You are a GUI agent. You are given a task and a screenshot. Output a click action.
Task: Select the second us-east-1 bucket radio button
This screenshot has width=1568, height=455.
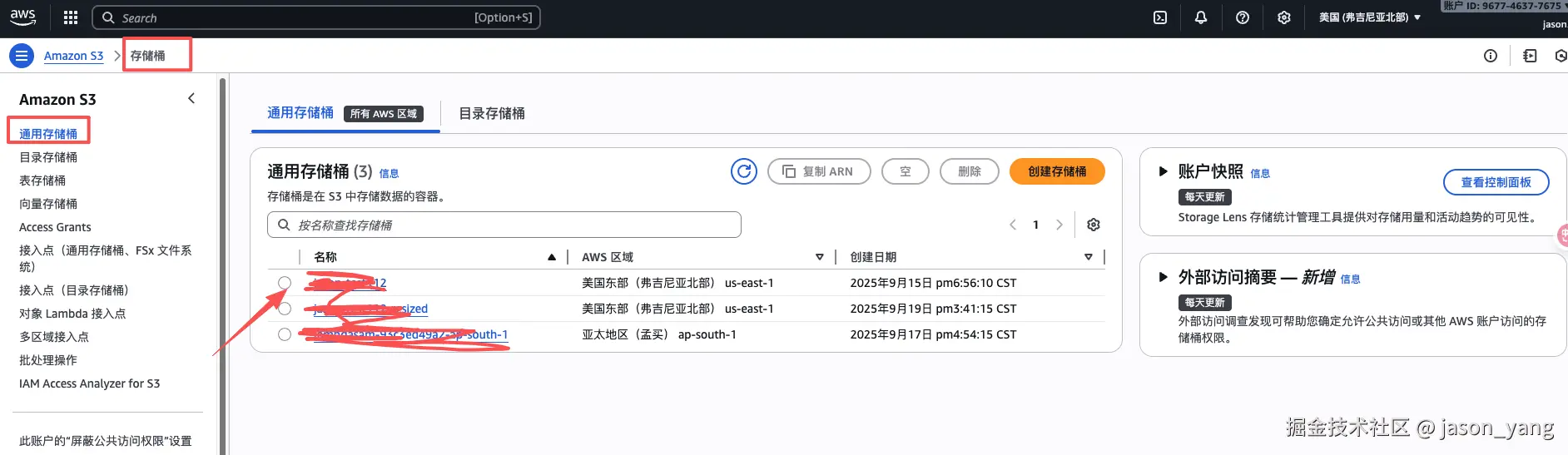[x=285, y=309]
